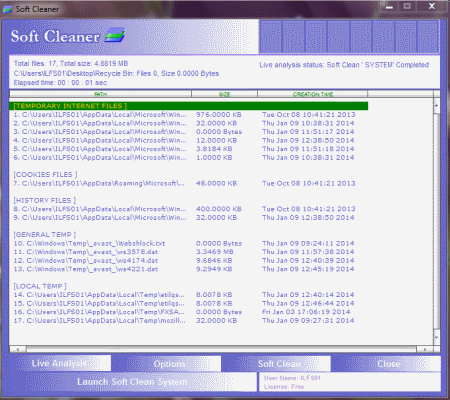Viewport: 450px width, 400px height.
Task: Click vertical scrollbar down arrow
Action: [437, 338]
